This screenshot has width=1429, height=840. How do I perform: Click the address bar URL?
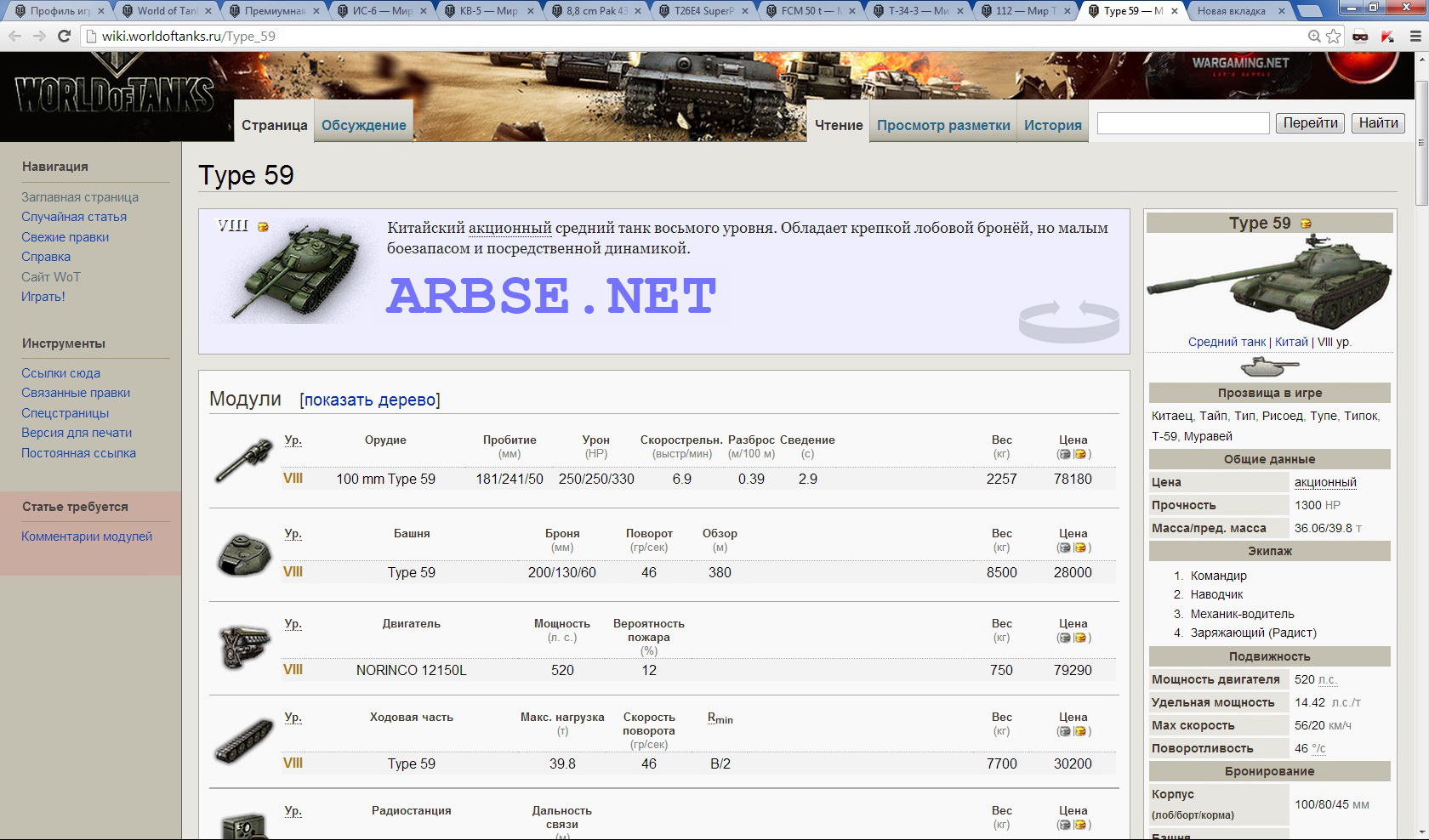tap(189, 37)
